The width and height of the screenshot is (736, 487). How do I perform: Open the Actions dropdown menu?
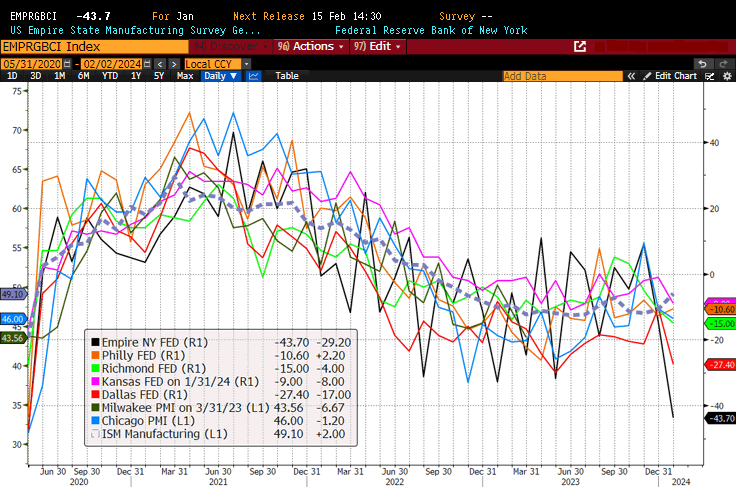[312, 46]
